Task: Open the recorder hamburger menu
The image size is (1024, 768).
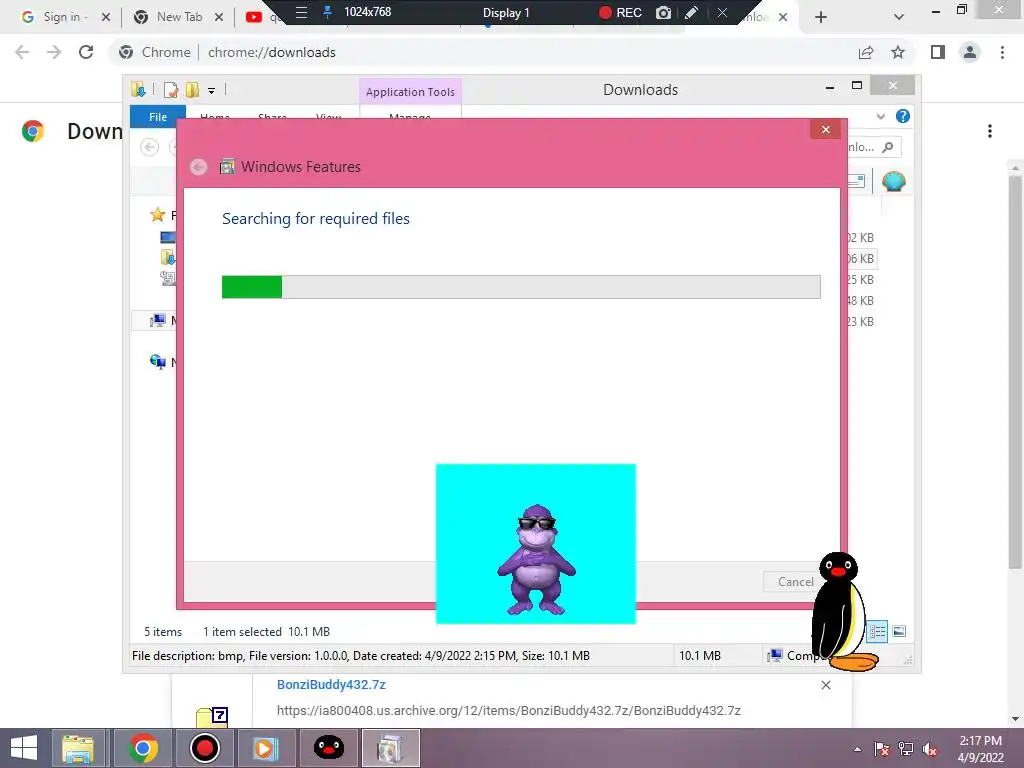Action: (x=301, y=12)
